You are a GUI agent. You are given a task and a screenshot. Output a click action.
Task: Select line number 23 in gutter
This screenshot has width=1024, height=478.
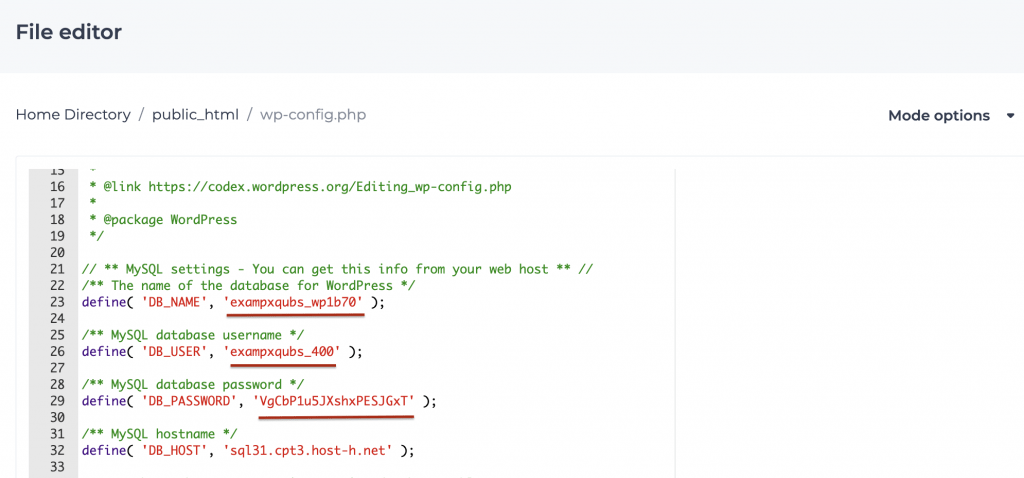57,302
